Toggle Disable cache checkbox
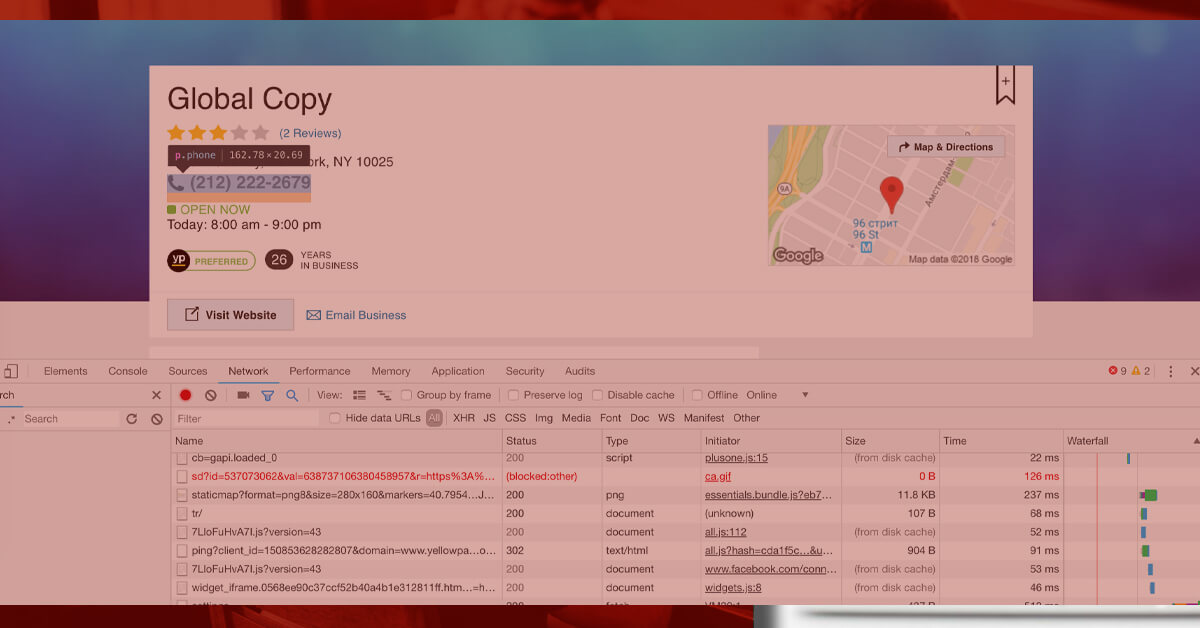Viewport: 1200px width, 628px height. (x=597, y=395)
